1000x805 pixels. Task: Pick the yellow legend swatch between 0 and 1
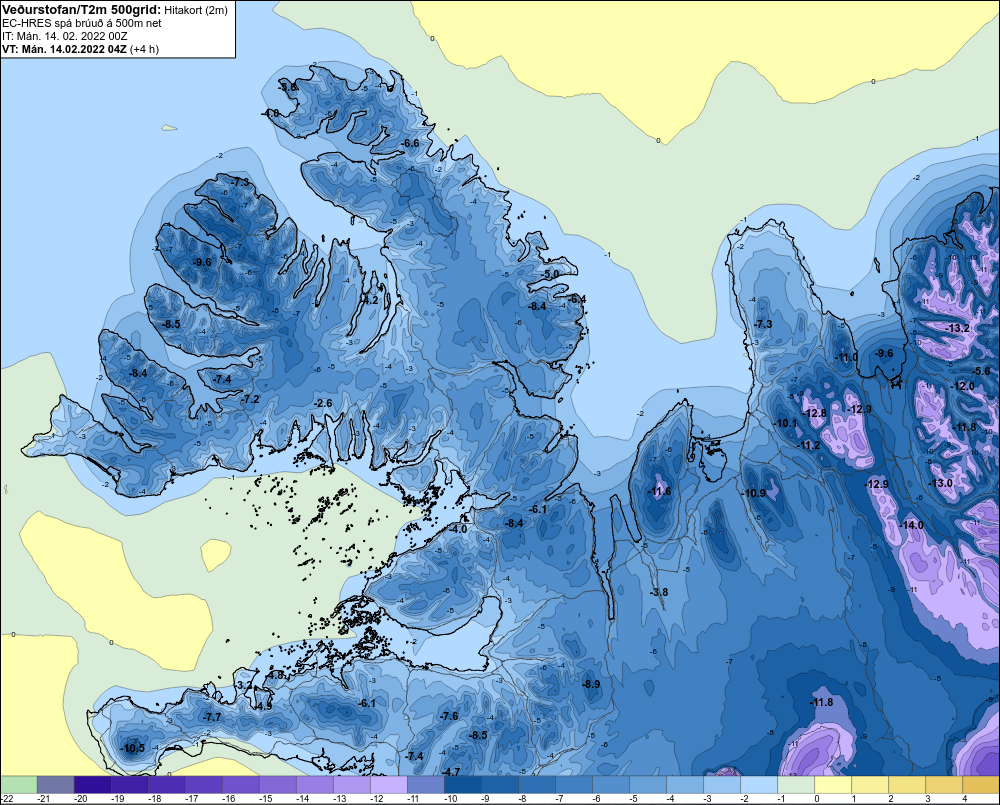(x=834, y=785)
